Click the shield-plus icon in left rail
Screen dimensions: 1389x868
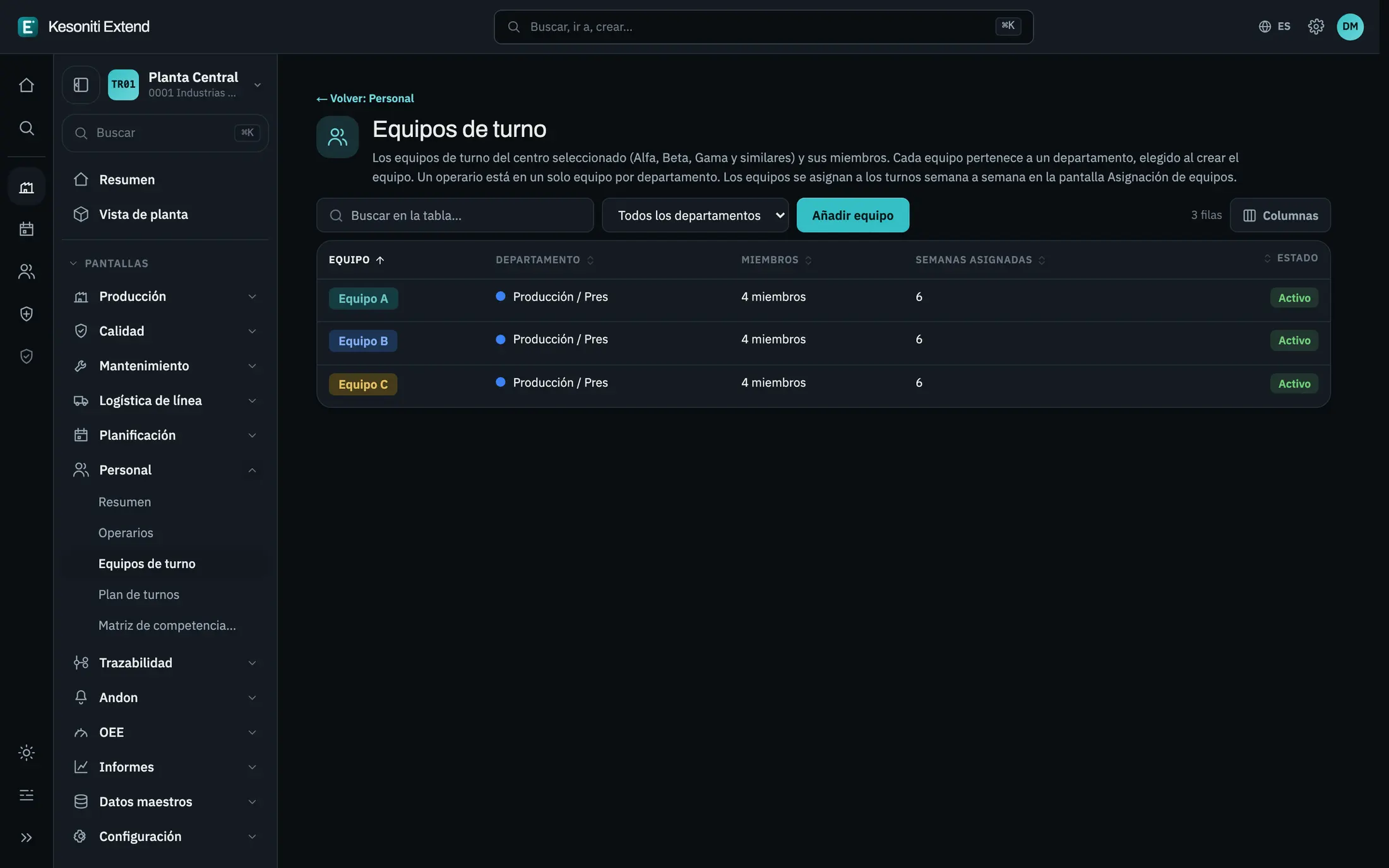pyautogui.click(x=27, y=314)
